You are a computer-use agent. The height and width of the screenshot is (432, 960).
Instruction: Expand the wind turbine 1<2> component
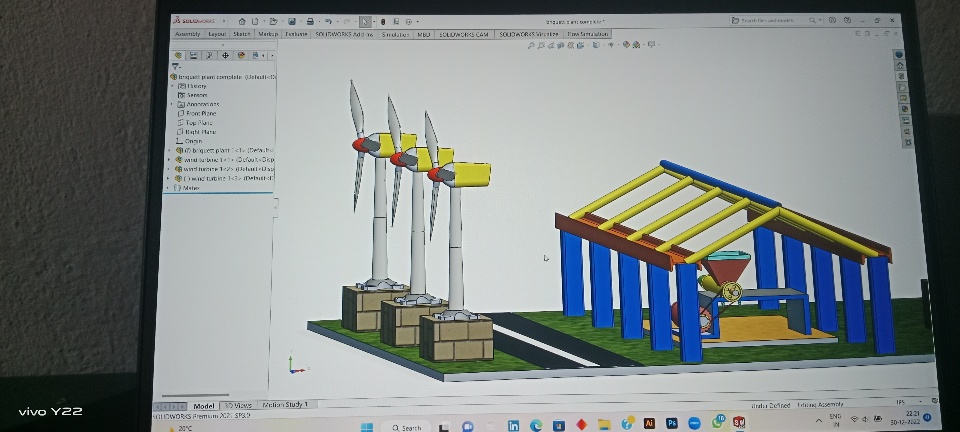[169, 169]
